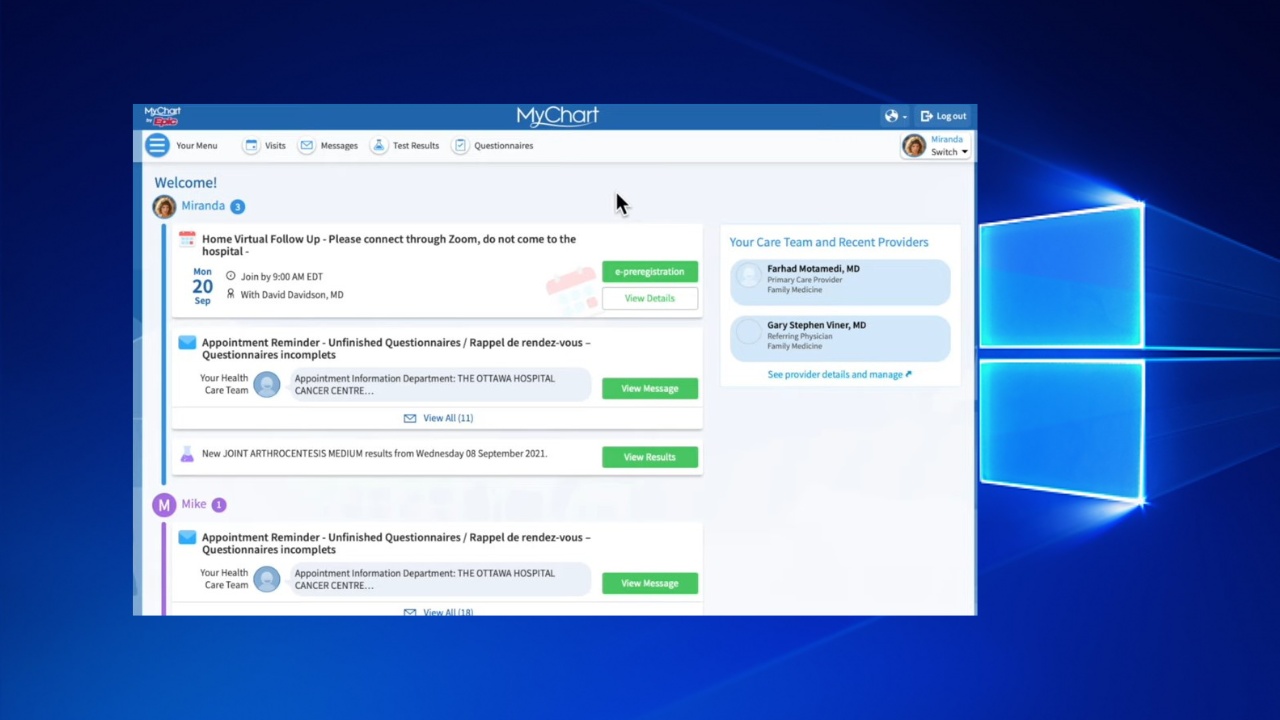
Task: Click the health care team avatar in Miranda's message
Action: pyautogui.click(x=267, y=385)
